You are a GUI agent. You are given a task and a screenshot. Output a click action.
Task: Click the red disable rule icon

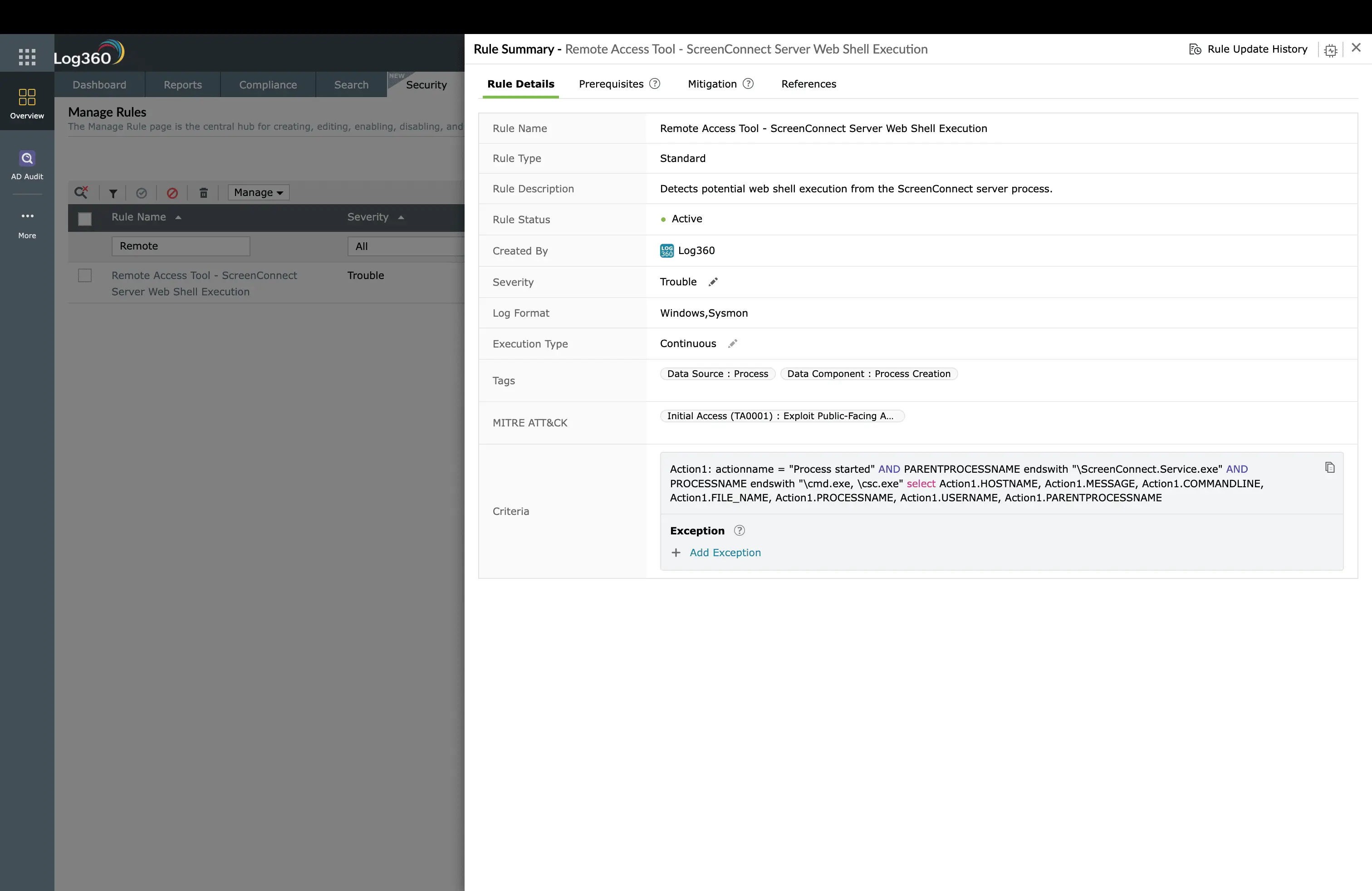click(x=172, y=193)
